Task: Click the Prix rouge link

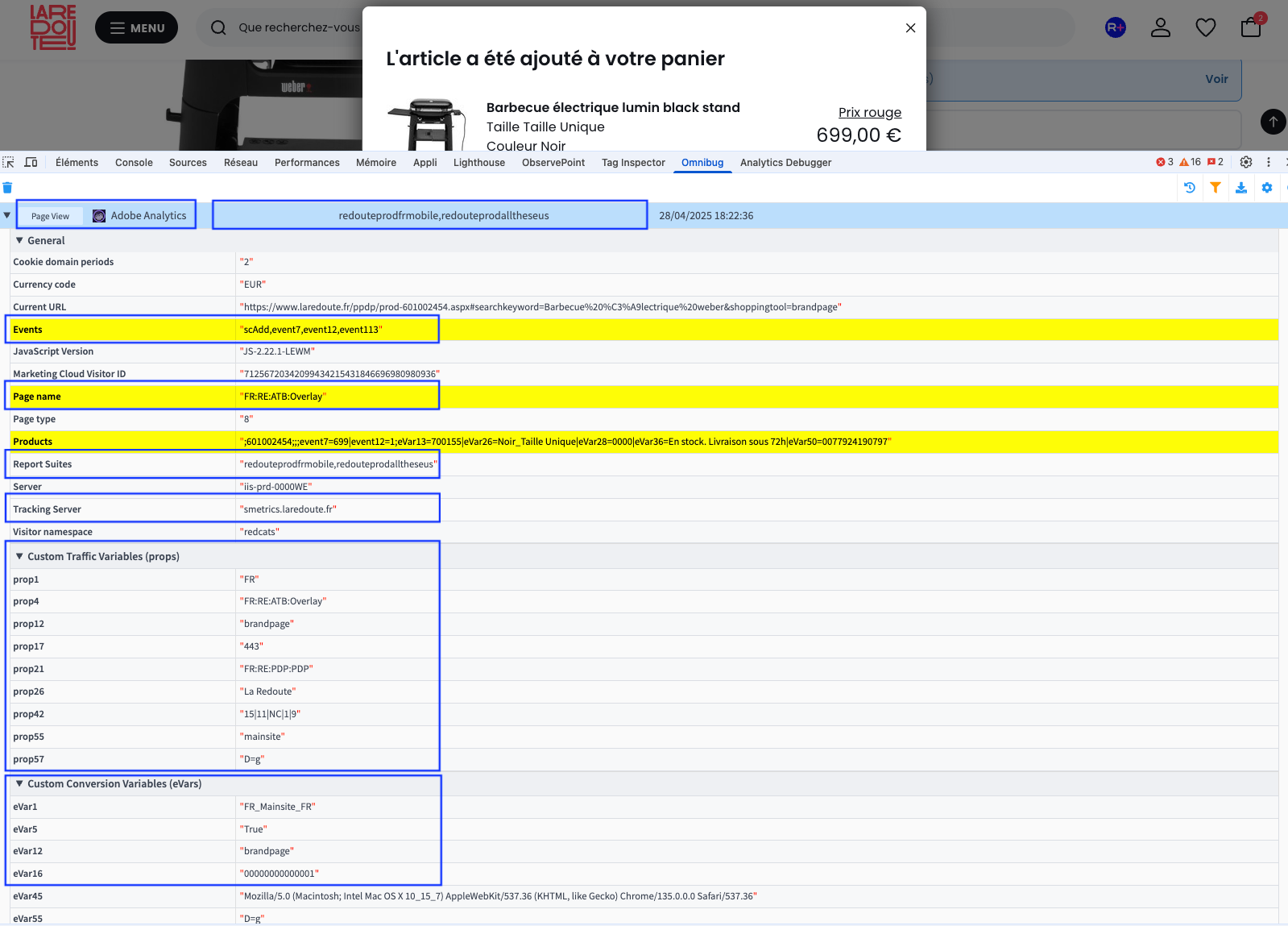Action: pyautogui.click(x=870, y=112)
